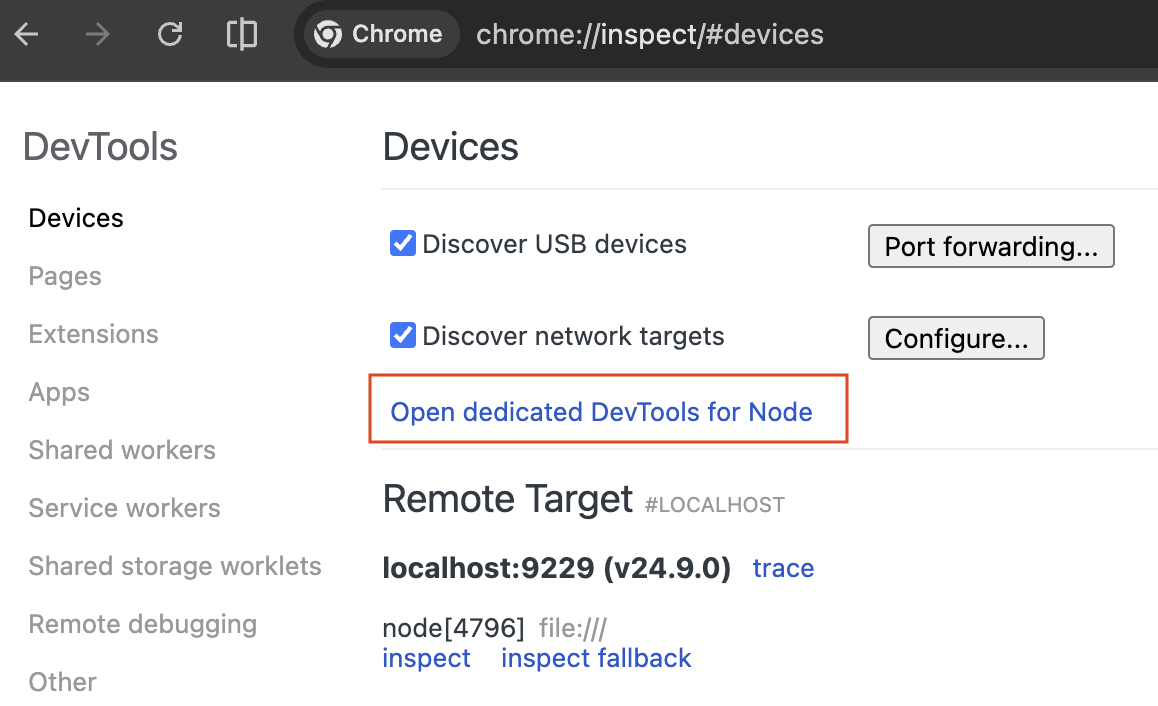Click the browser forward arrow
The image size is (1158, 706).
(98, 35)
